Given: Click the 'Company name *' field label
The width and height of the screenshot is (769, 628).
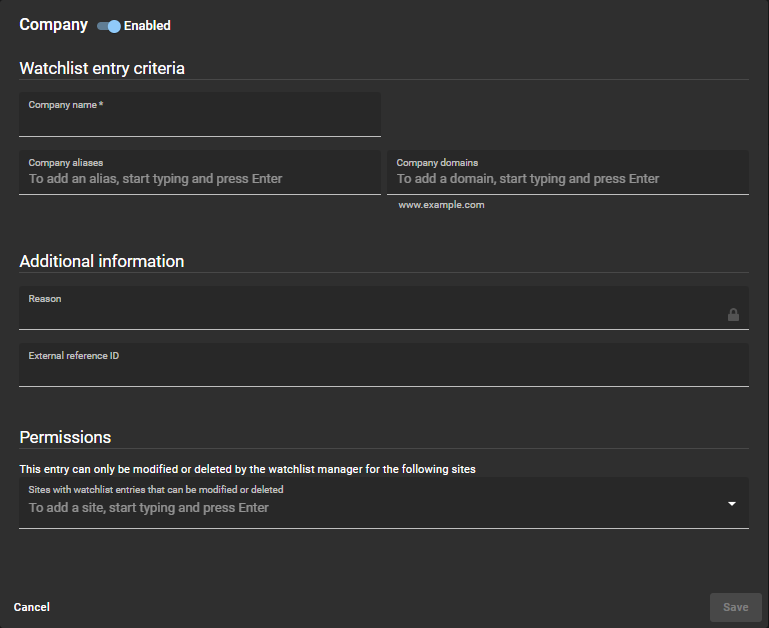Looking at the screenshot, I should pyautogui.click(x=66, y=105).
